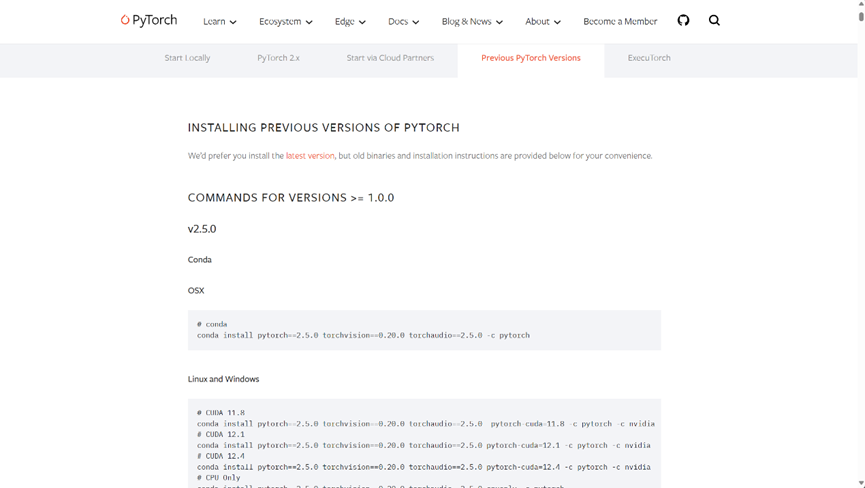Open the GitHub icon link
This screenshot has height=488, width=865.
coord(683,20)
